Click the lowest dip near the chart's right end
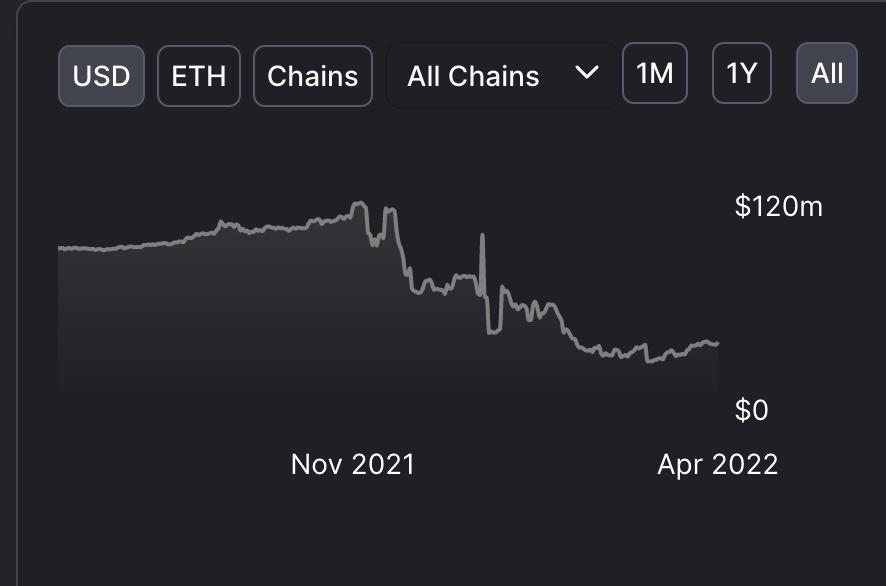 pyautogui.click(x=649, y=361)
